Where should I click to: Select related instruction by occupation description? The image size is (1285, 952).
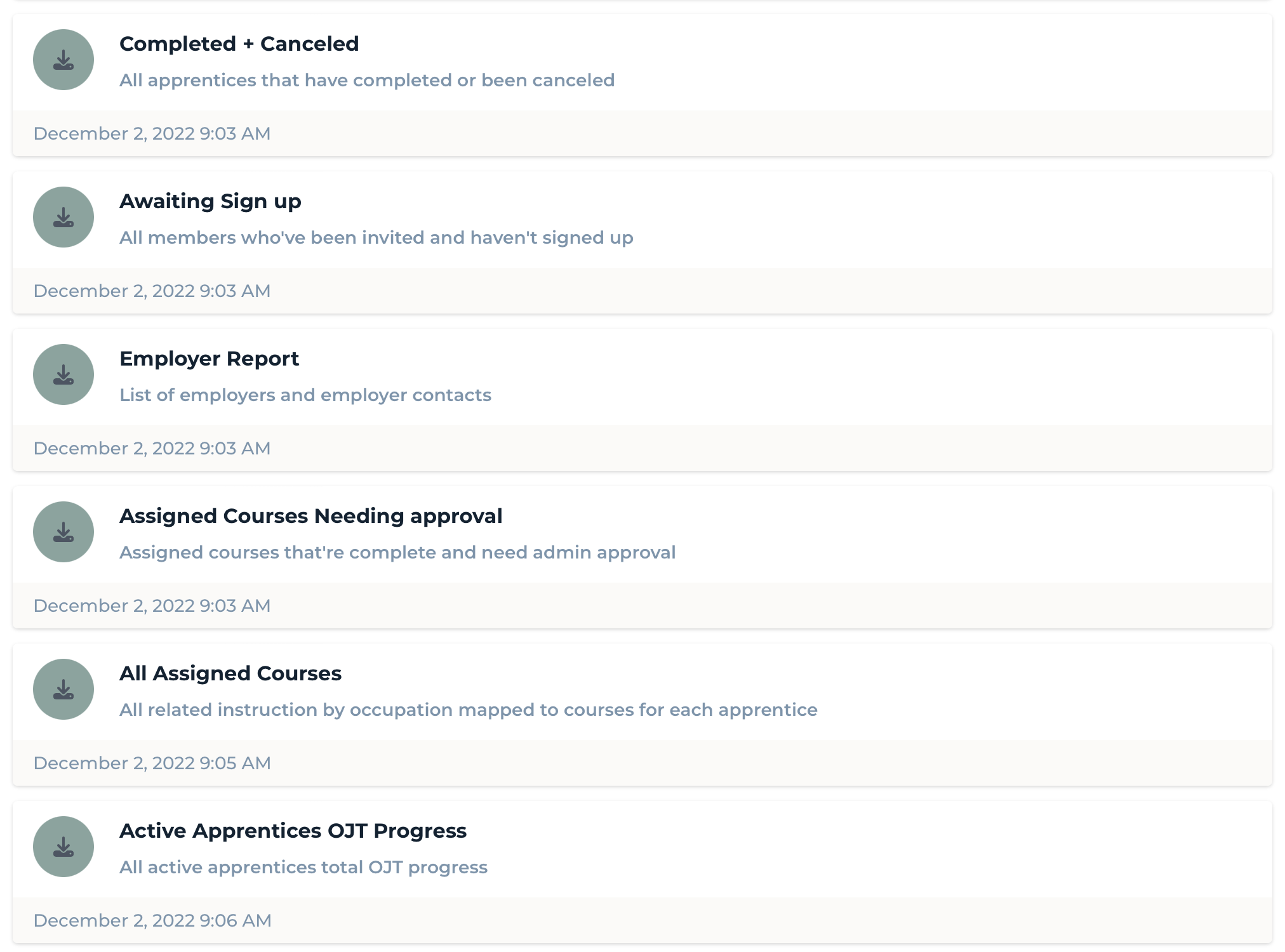pyautogui.click(x=469, y=710)
